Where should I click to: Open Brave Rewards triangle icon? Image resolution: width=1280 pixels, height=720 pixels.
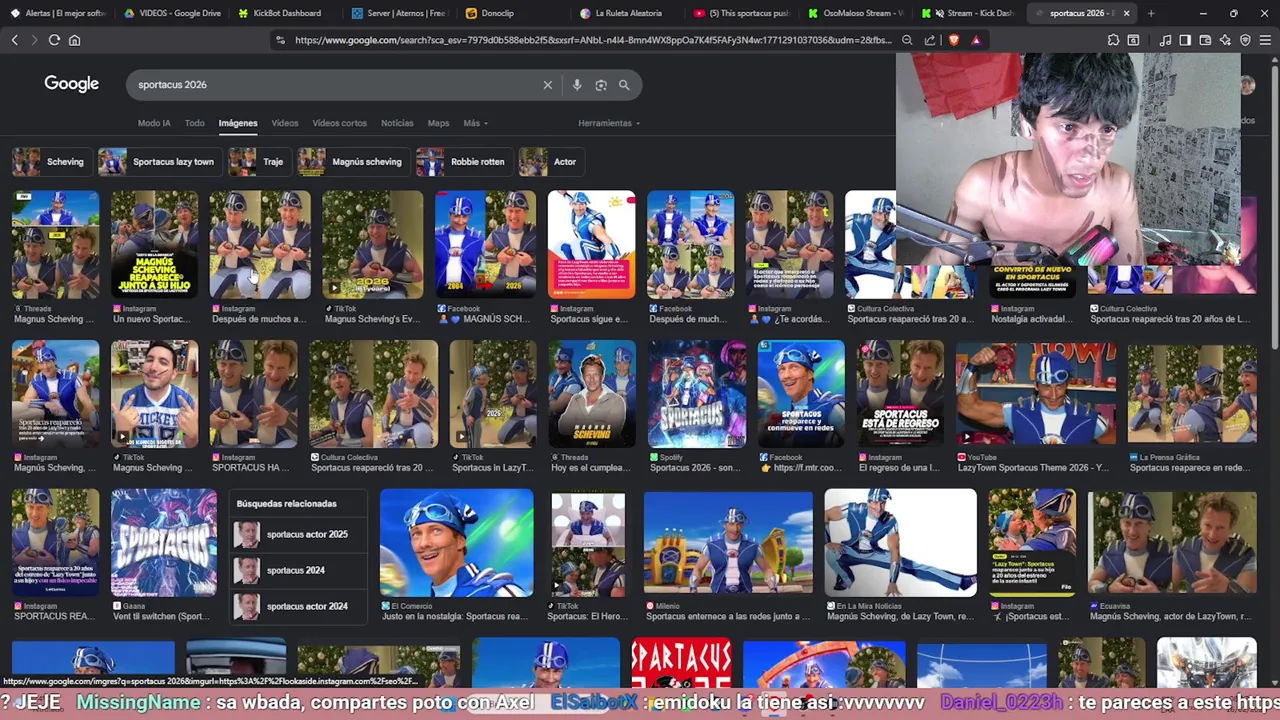click(x=976, y=40)
